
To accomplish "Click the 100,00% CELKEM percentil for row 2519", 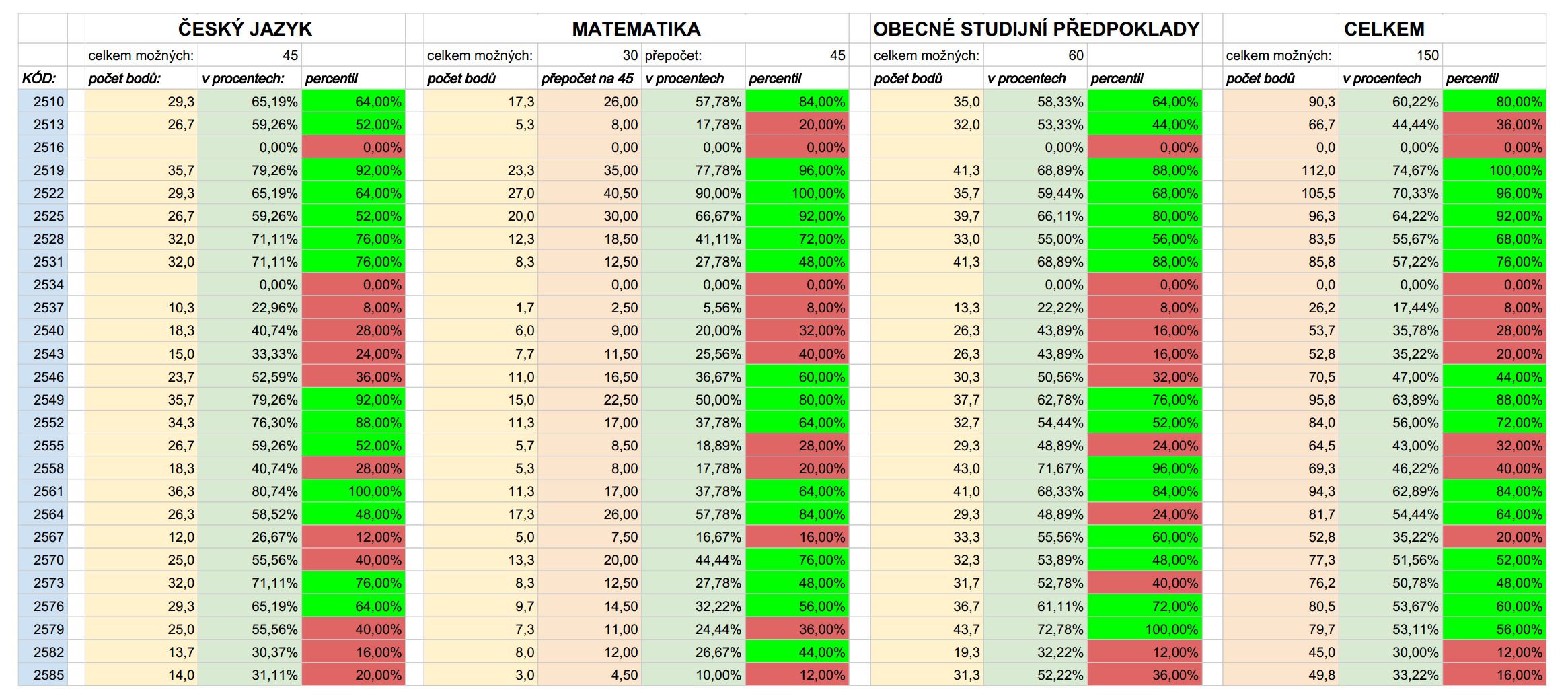I will pos(1495,170).
